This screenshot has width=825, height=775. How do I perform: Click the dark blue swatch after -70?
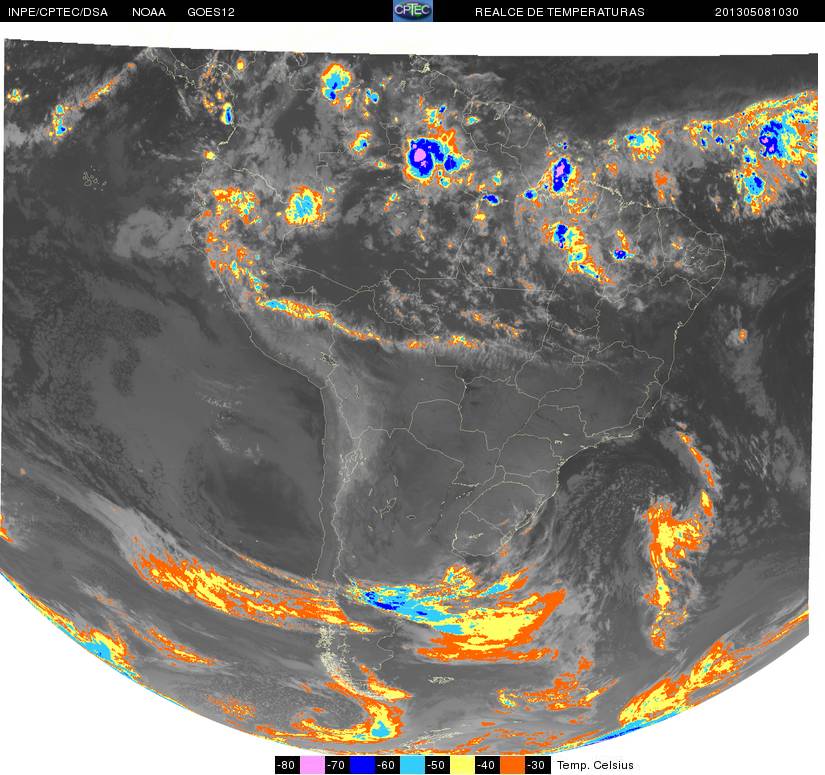click(361, 765)
